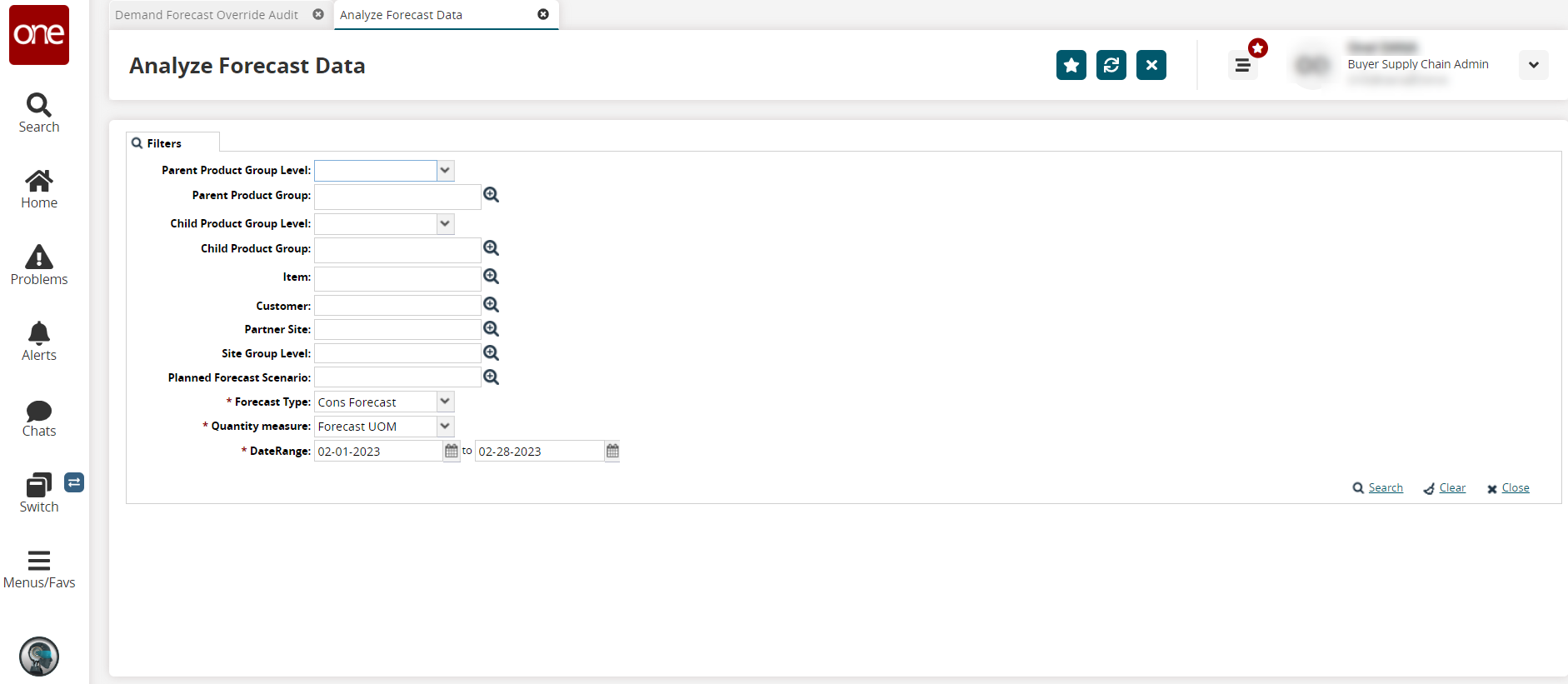Focus the Customer input field
The image size is (1568, 684).
click(x=397, y=305)
